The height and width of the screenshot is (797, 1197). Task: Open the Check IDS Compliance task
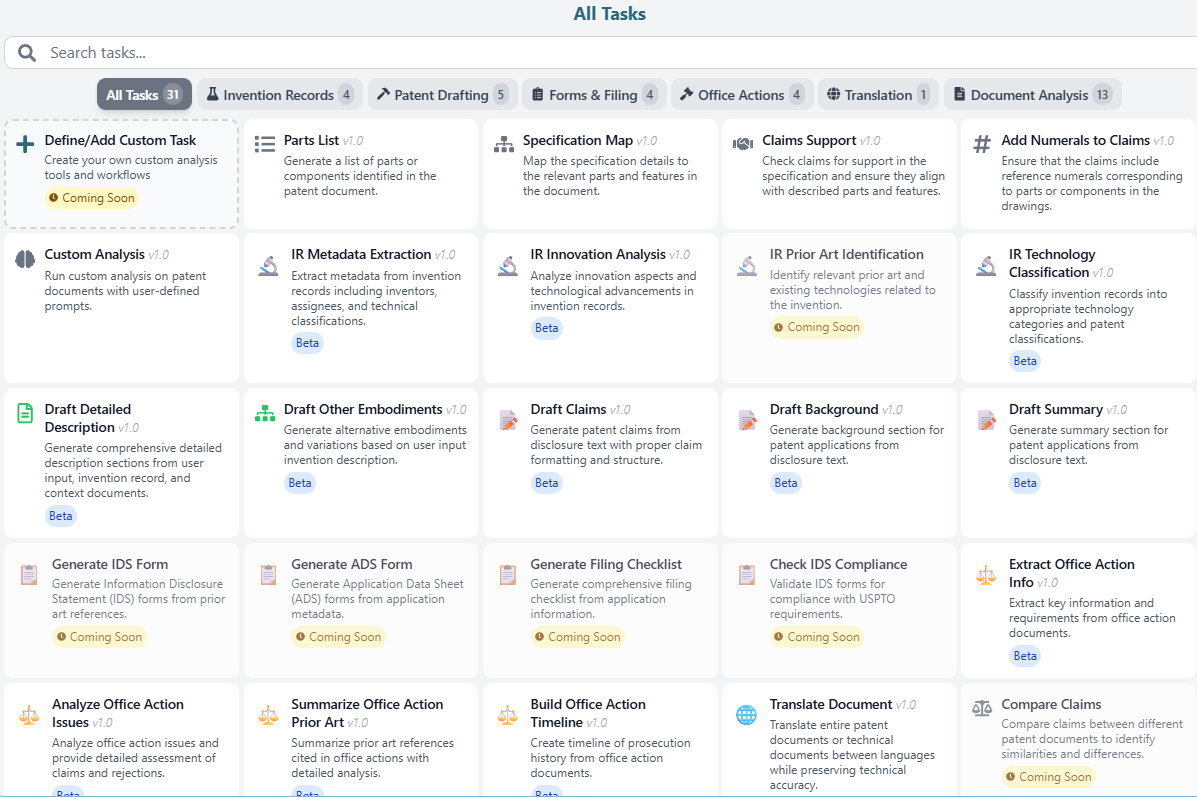pos(838,600)
